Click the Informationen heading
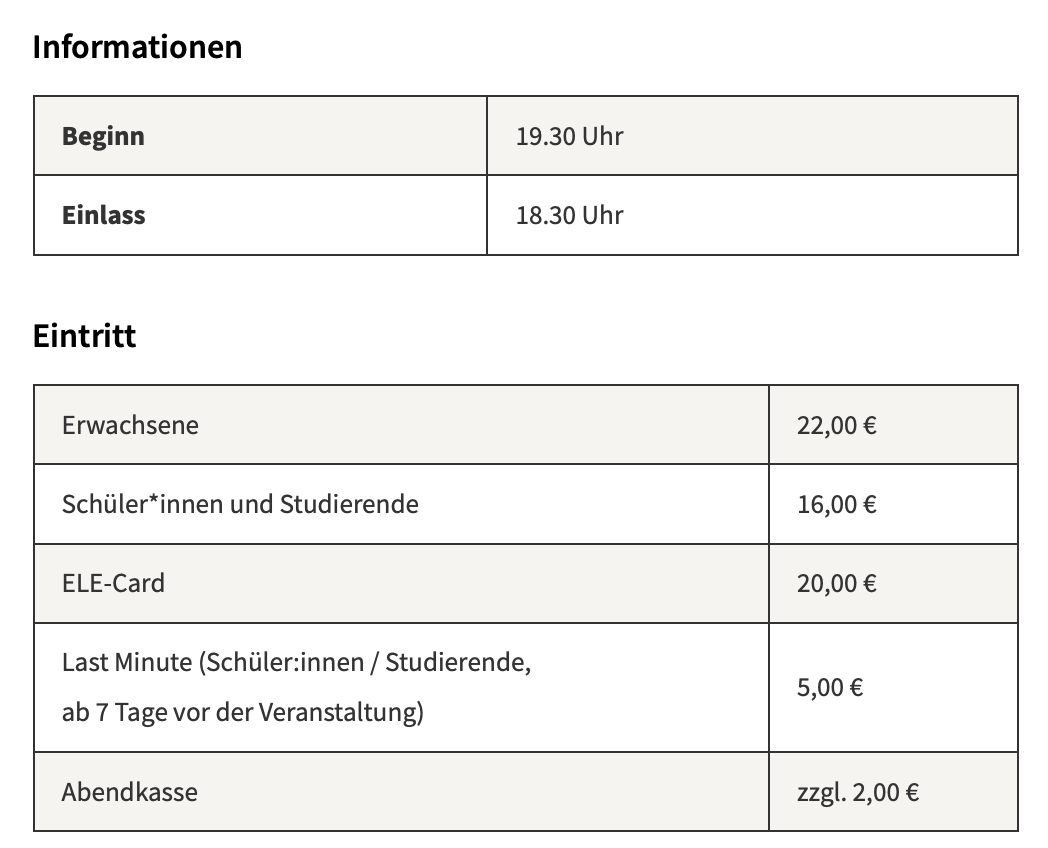Screen dimensions: 1048x848 click(x=137, y=47)
